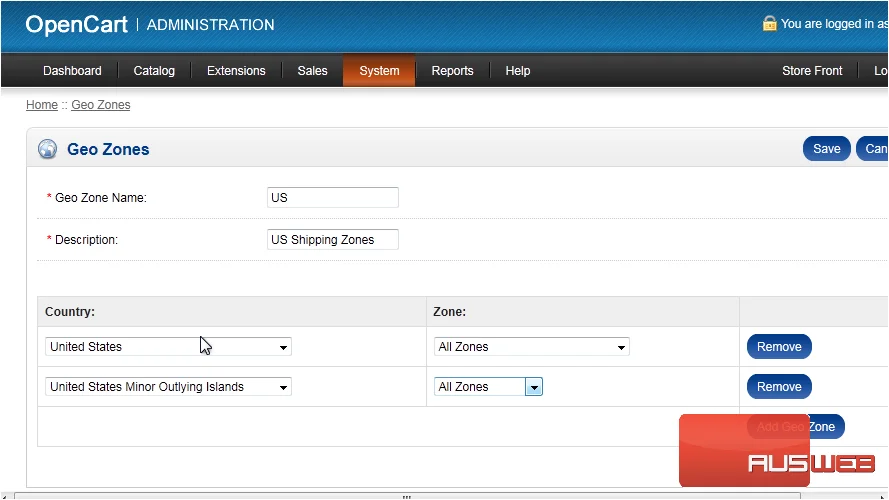Click the lock icon beside login status
Screen dimensions: 889x500
(769, 23)
